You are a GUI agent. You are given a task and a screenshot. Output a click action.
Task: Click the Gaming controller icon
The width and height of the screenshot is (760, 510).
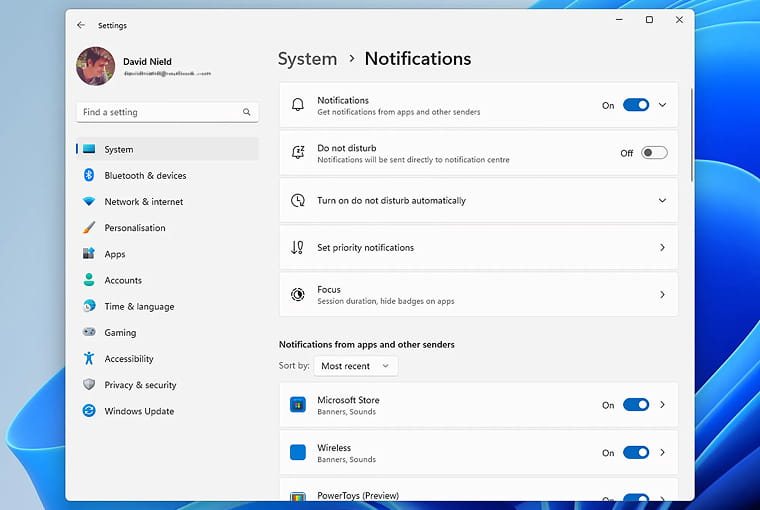pos(89,332)
